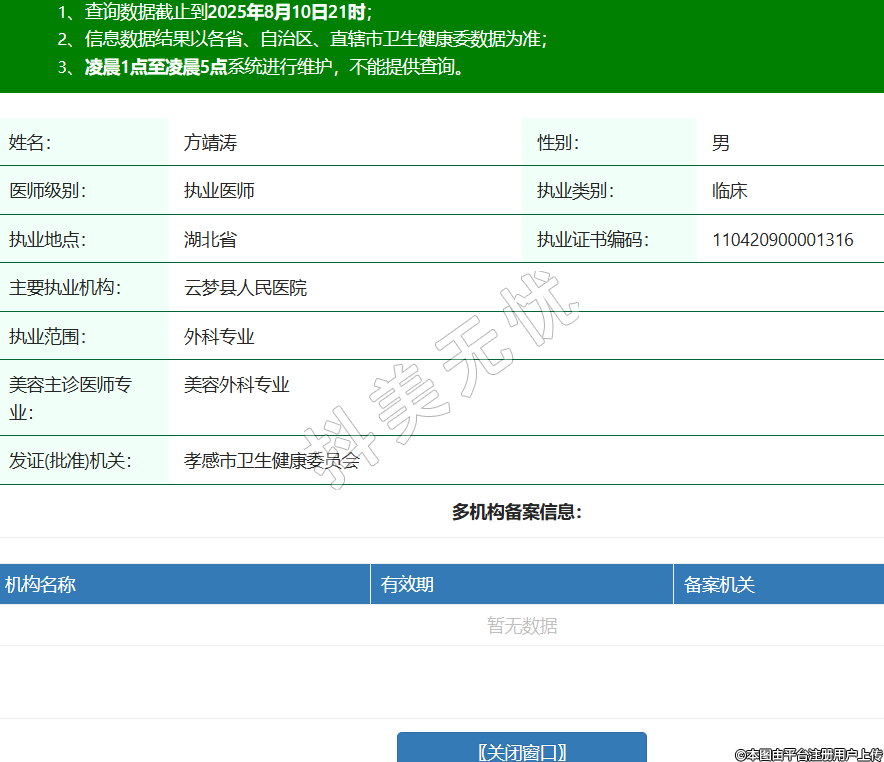The height and width of the screenshot is (762, 884).
Task: Click the 主要执业机构 field label
Action: [x=65, y=288]
